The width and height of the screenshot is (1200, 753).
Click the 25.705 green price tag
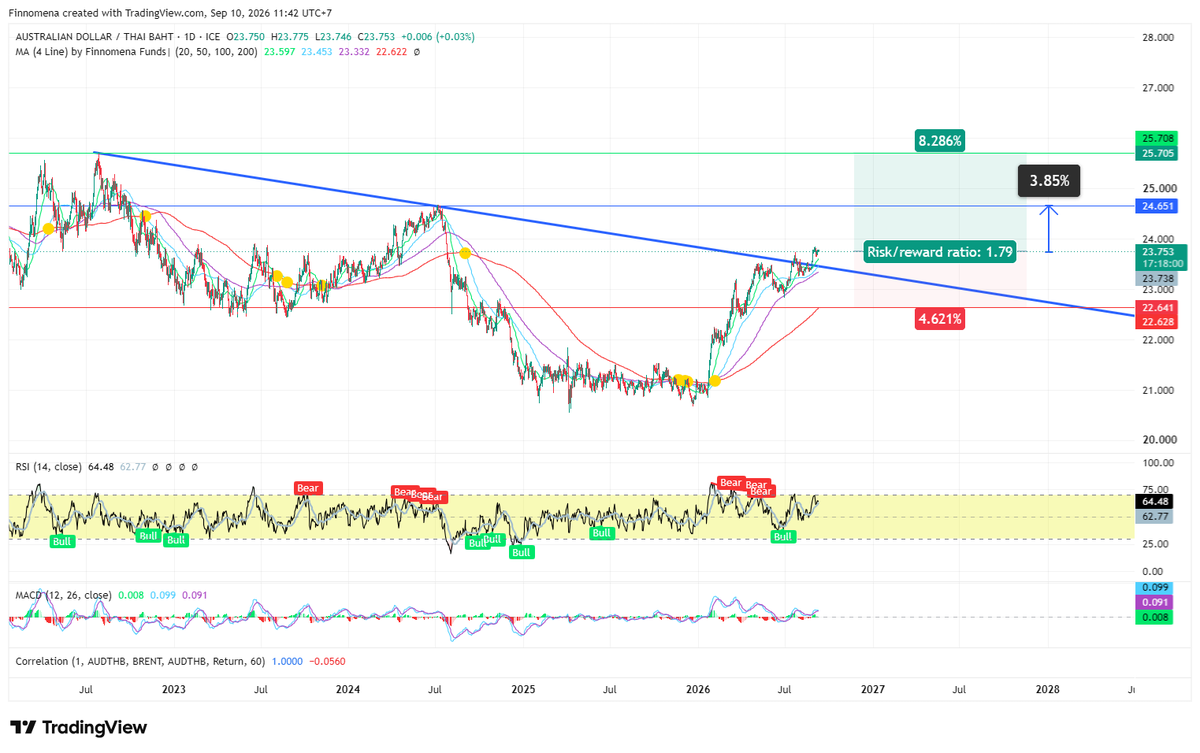pos(1156,153)
